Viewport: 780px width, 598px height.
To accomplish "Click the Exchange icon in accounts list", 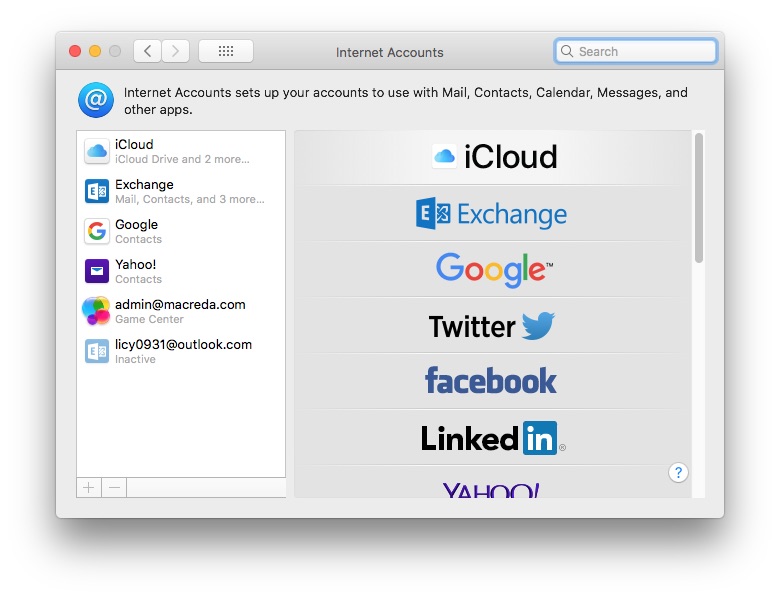I will point(97,191).
